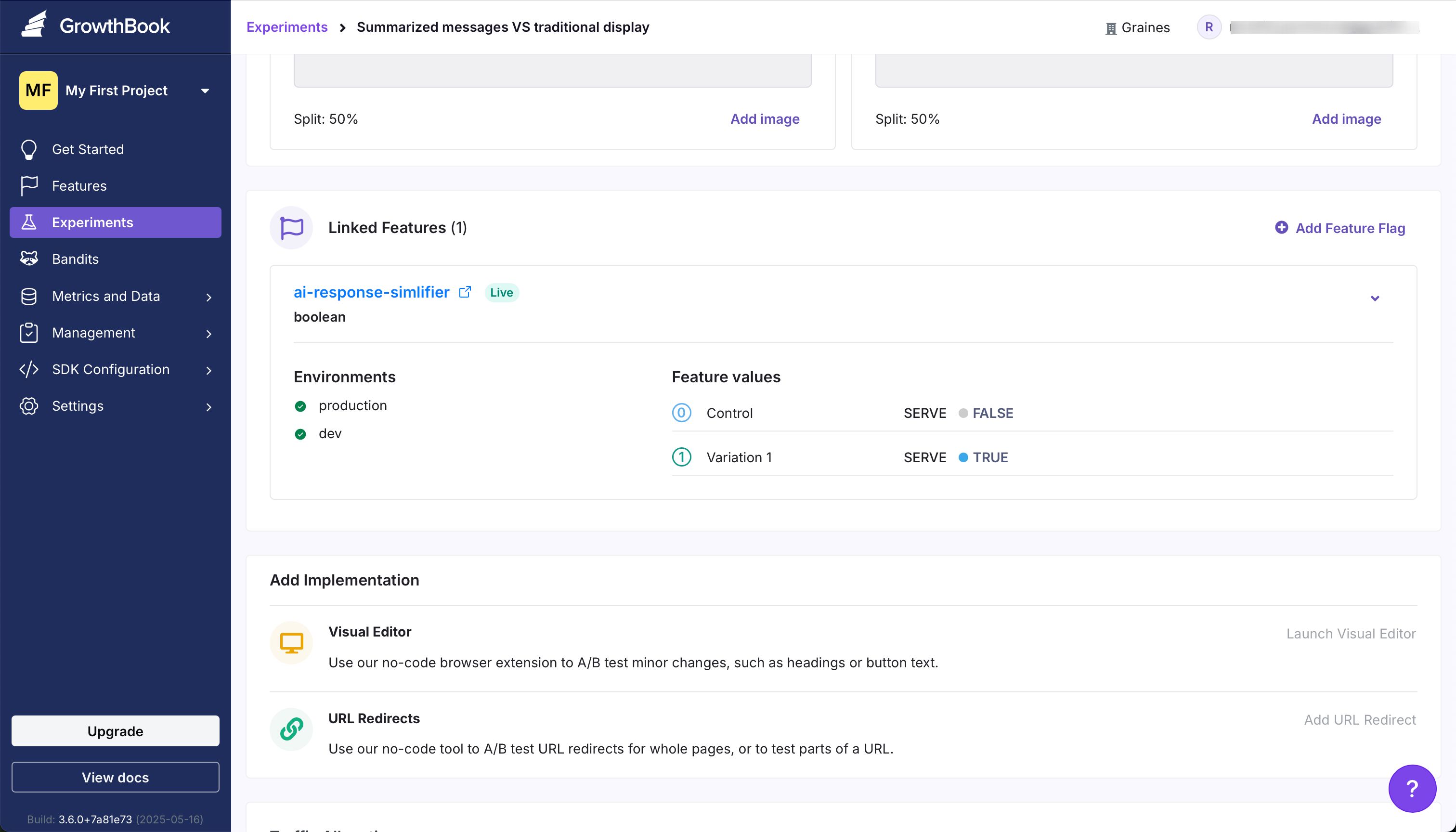Click the blue TRUE value dot
Image resolution: width=1456 pixels, height=832 pixels.
coord(963,458)
